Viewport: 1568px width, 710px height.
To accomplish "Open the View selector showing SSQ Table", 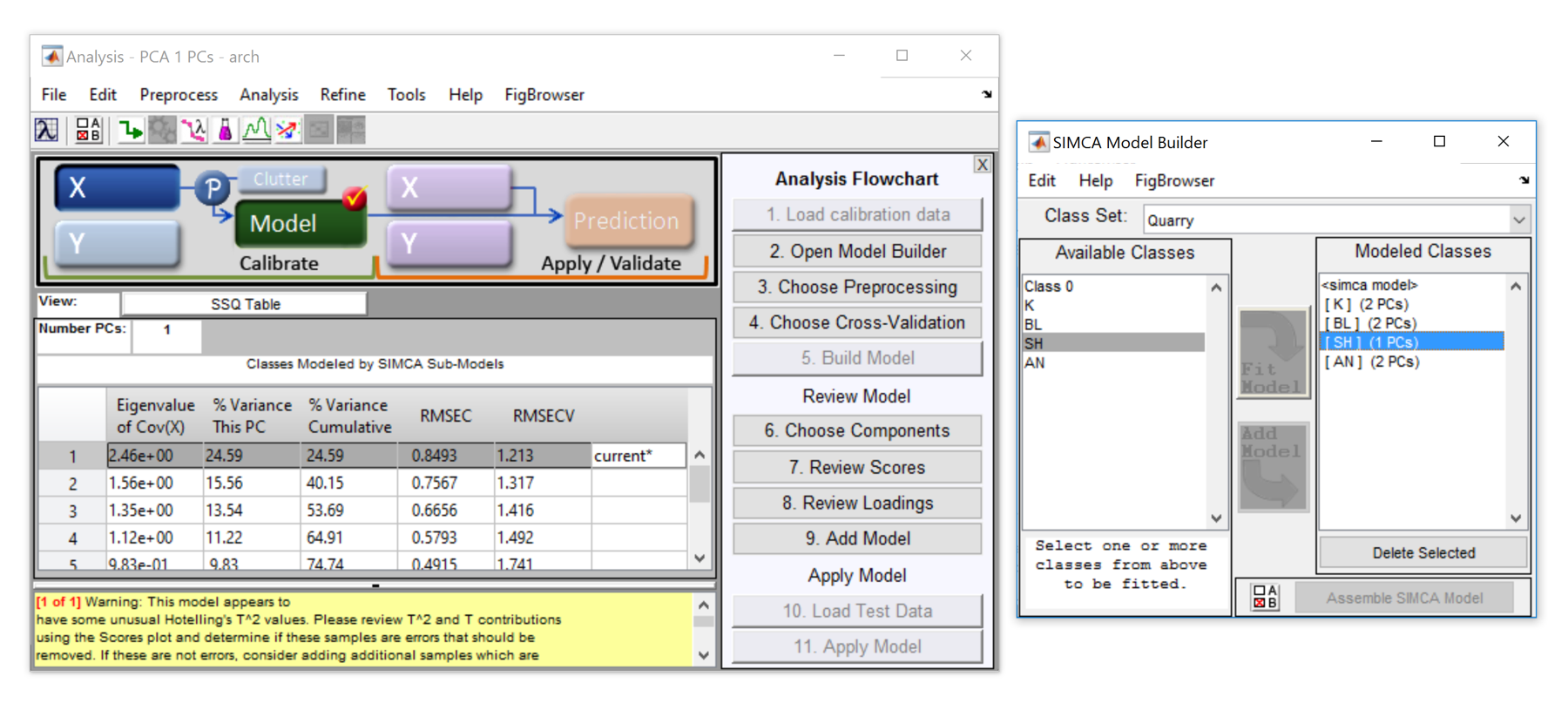I will [245, 304].
